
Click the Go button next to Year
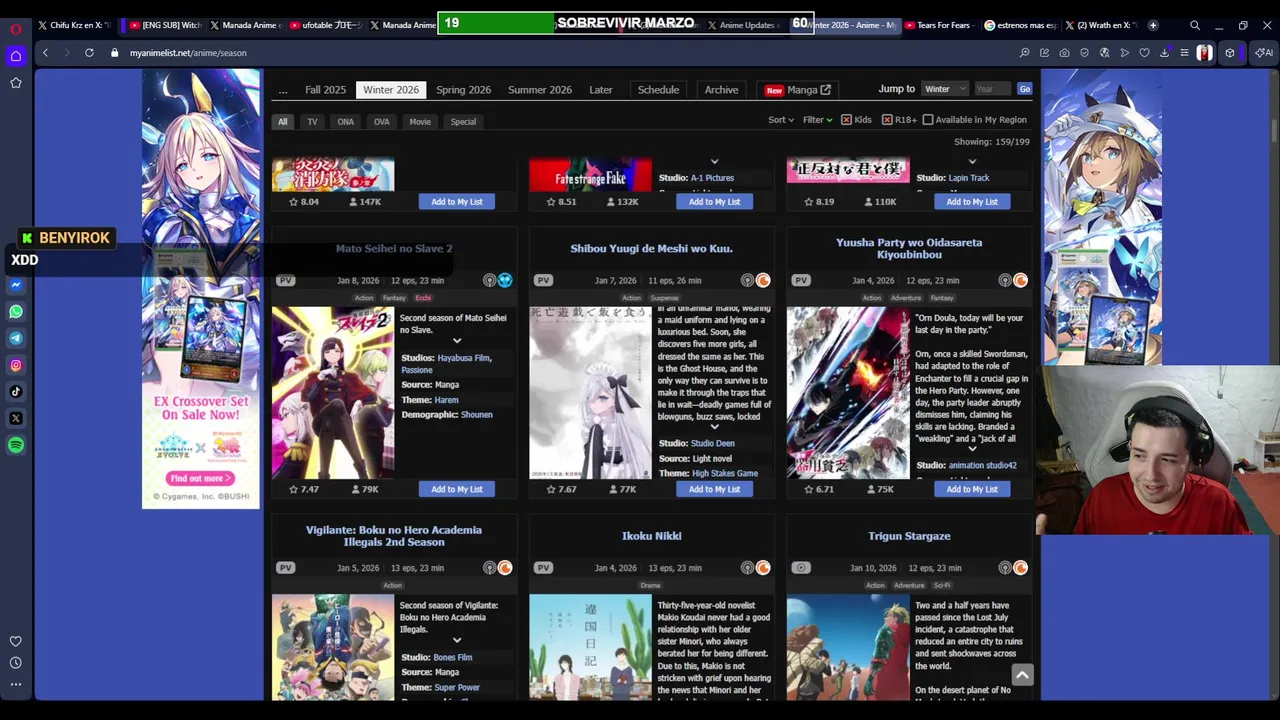(x=1024, y=89)
